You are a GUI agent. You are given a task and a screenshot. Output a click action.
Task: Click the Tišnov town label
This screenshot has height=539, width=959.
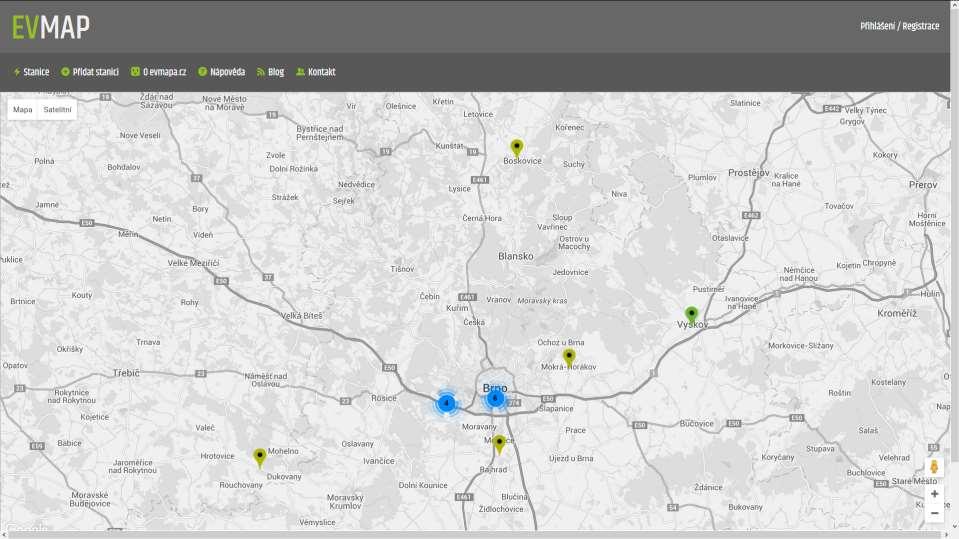pos(402,269)
